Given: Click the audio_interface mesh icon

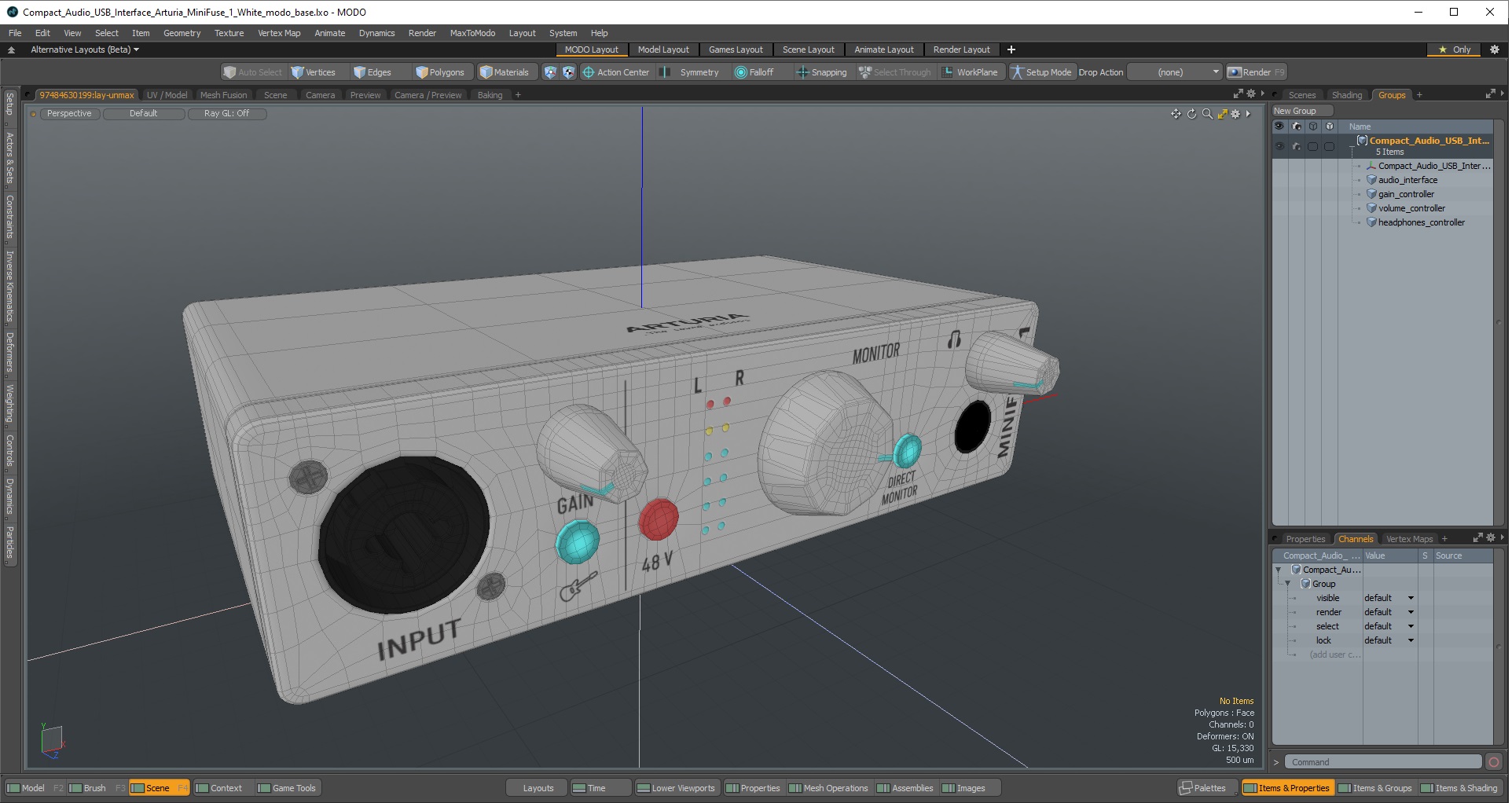Looking at the screenshot, I should [x=1371, y=180].
